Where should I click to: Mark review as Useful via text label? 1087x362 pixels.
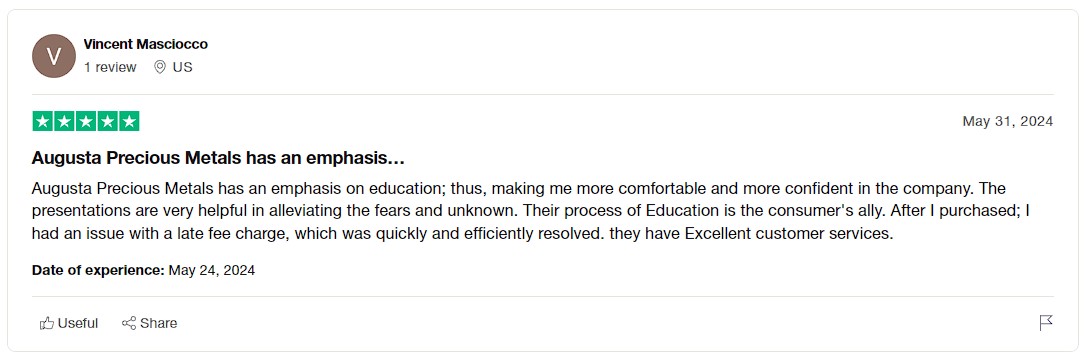pyautogui.click(x=78, y=323)
